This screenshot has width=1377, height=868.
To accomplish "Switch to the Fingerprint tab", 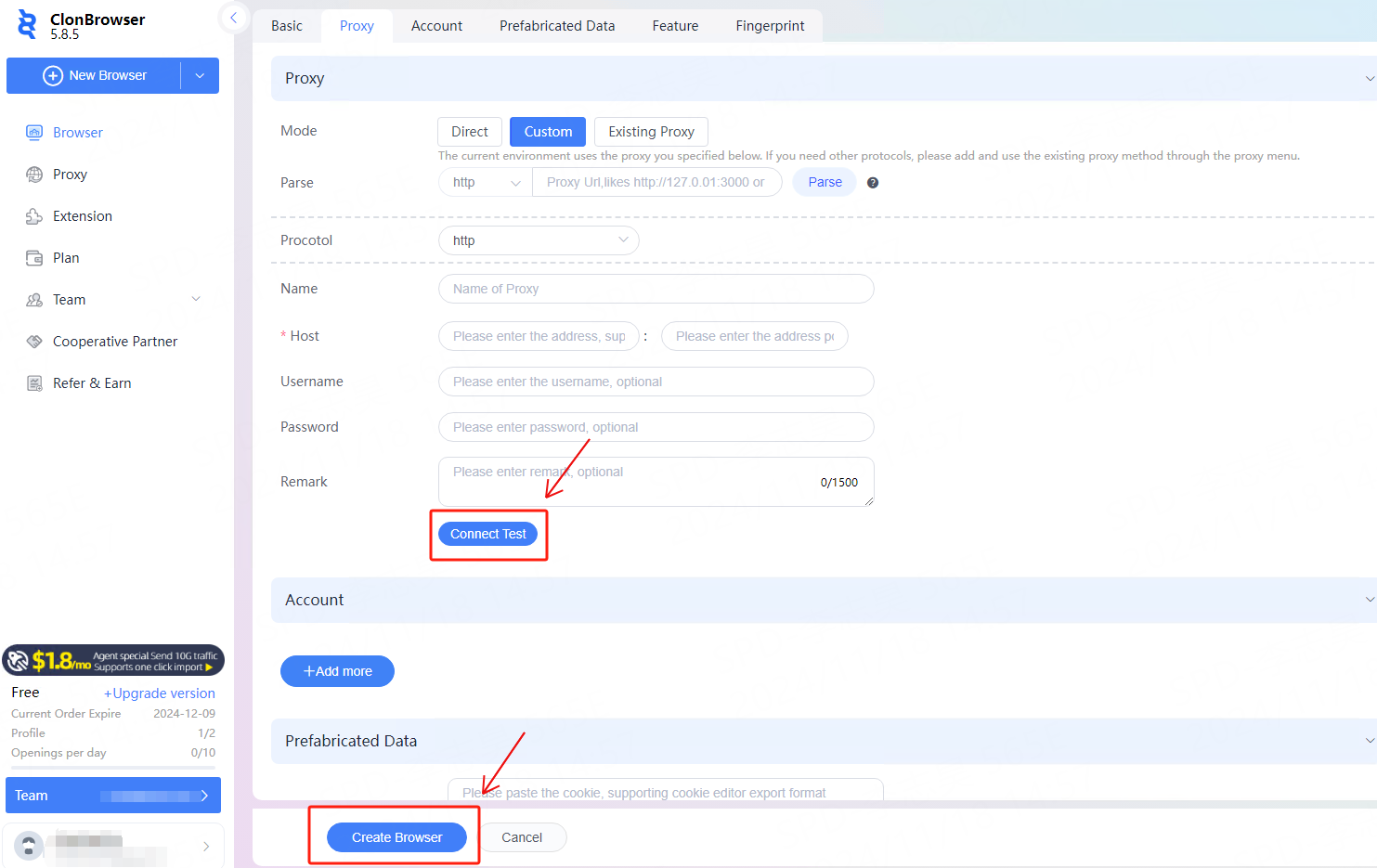I will [770, 26].
